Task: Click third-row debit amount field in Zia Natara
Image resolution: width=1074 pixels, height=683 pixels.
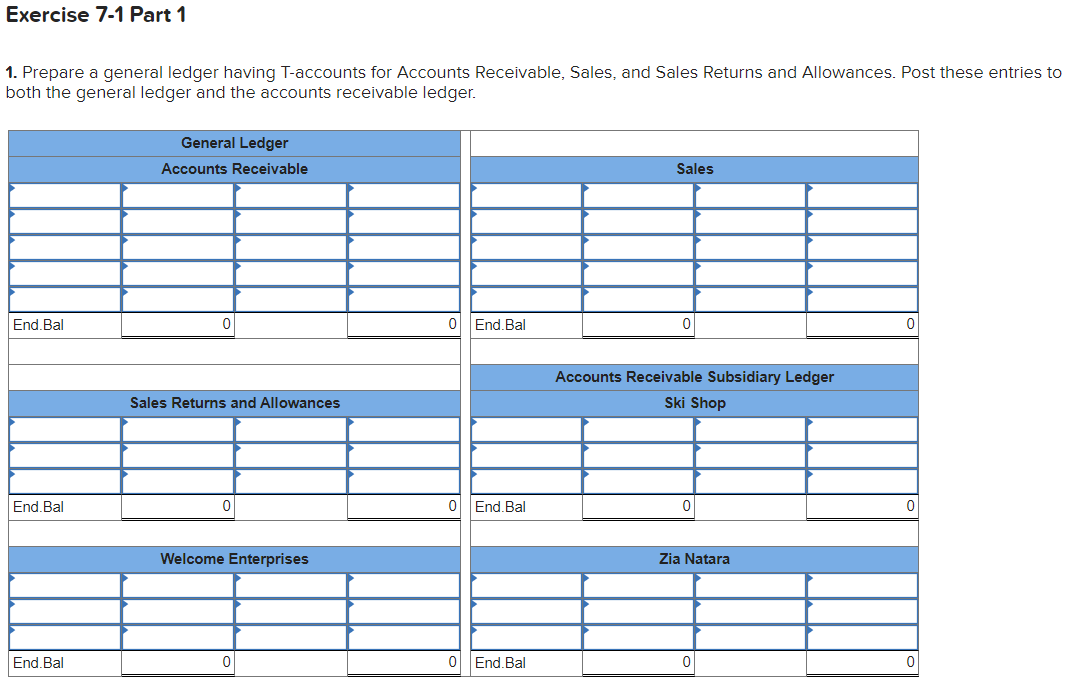Action: [638, 638]
